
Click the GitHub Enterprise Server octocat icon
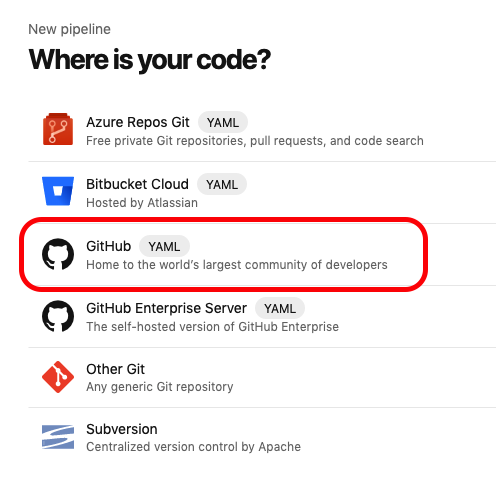pyautogui.click(x=58, y=316)
